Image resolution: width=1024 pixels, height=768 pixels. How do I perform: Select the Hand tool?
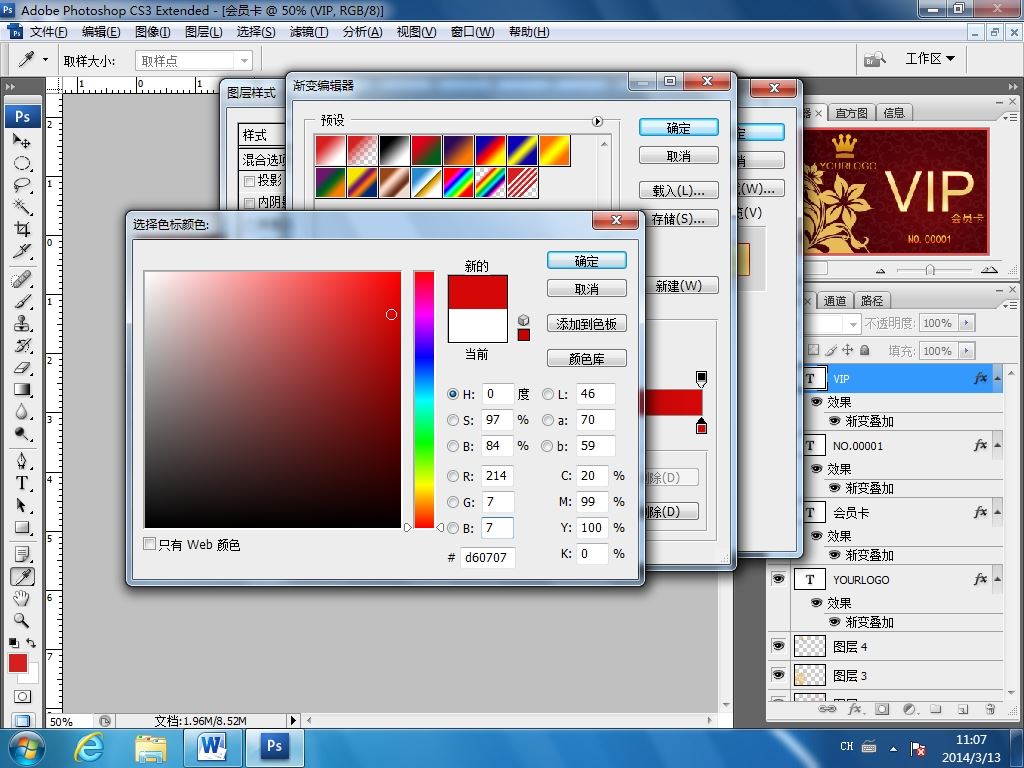click(22, 598)
